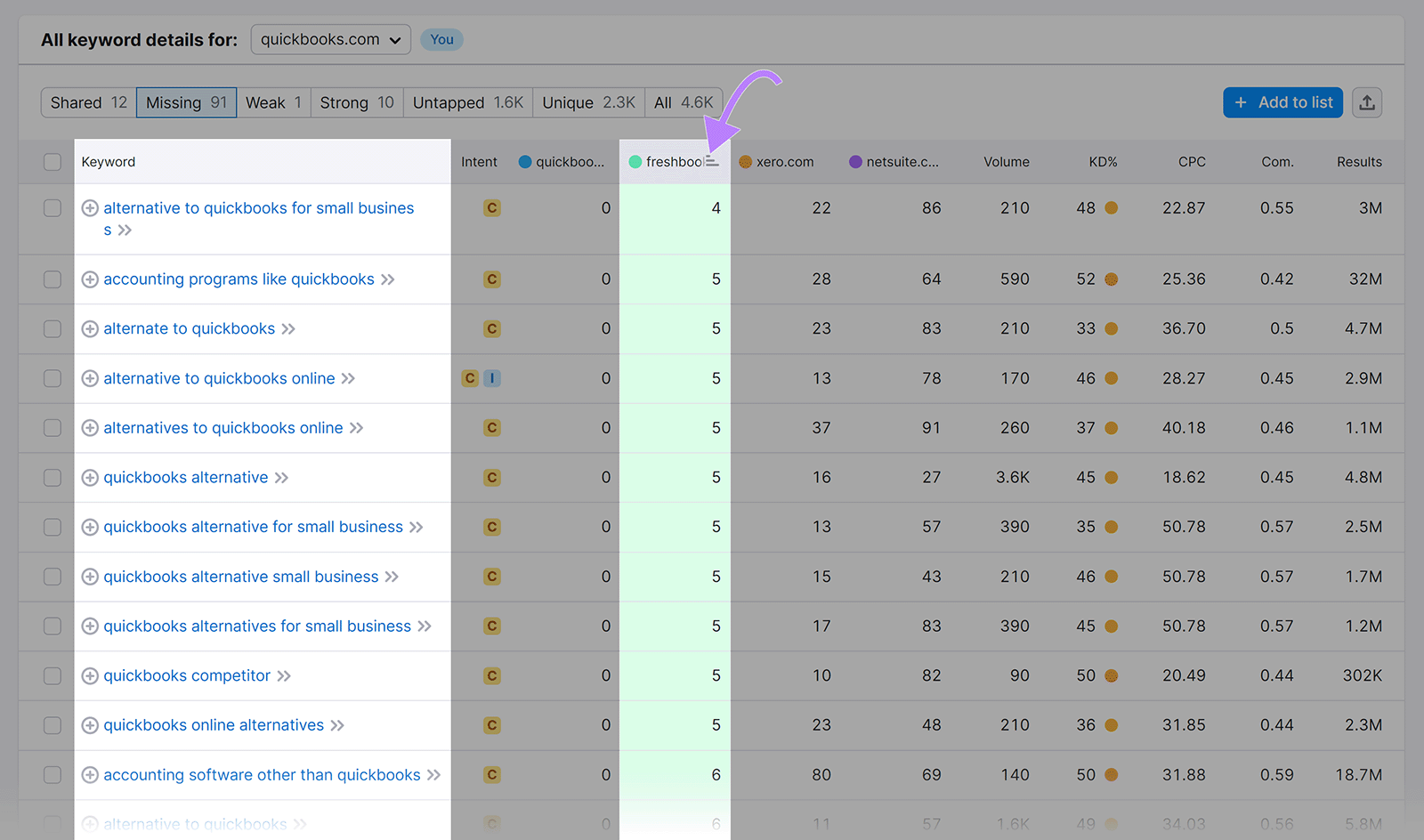The image size is (1424, 840).
Task: Open the Strong tab
Action: (x=355, y=102)
